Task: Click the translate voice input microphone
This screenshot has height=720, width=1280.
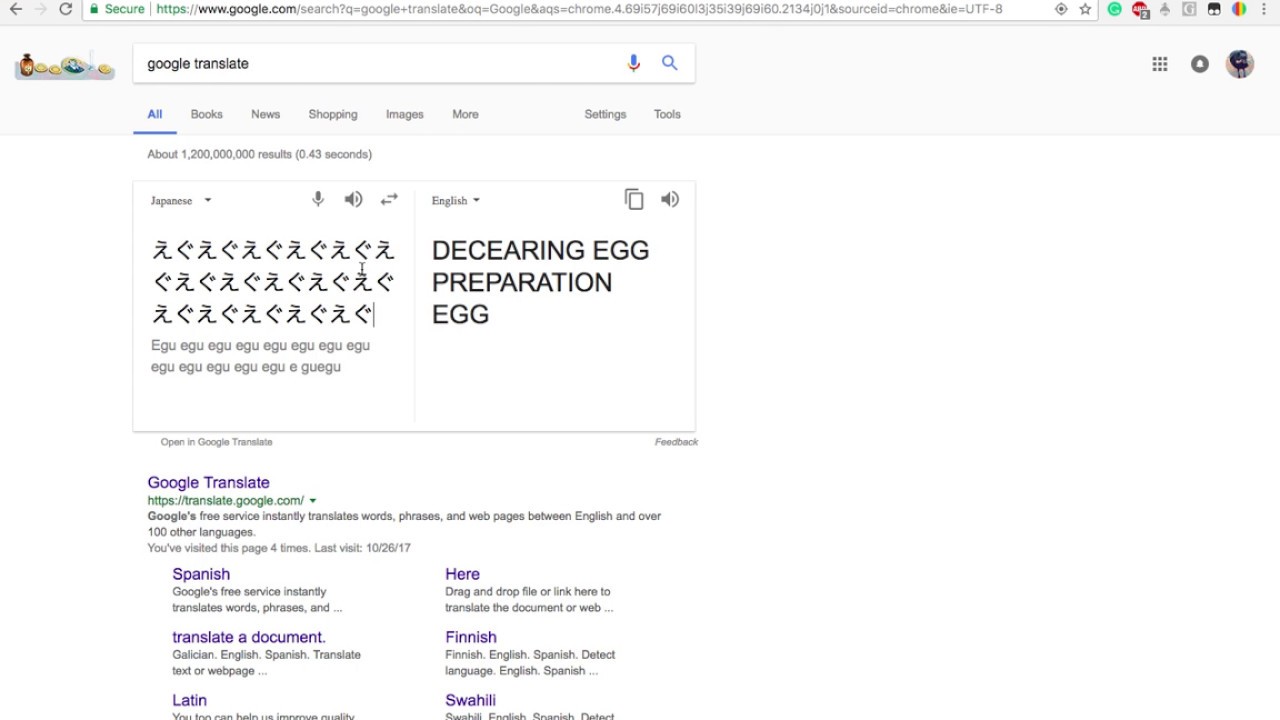Action: (x=318, y=199)
